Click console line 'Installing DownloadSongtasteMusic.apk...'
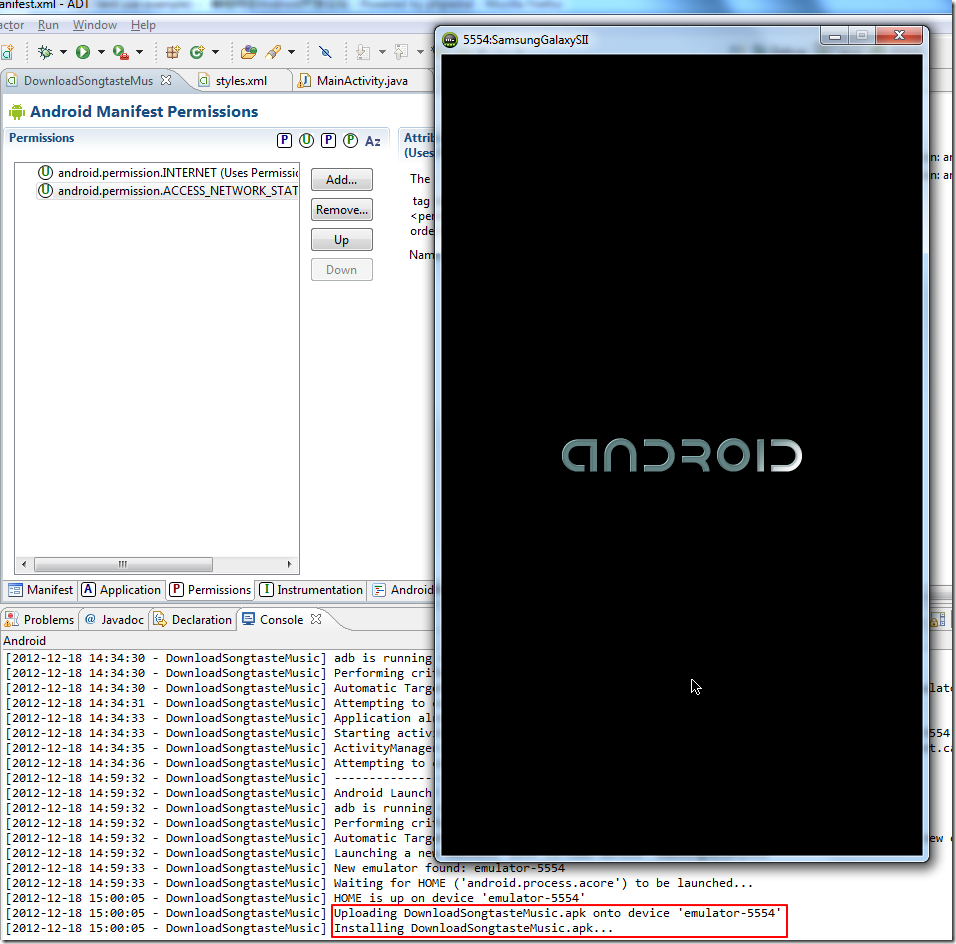 [473, 928]
